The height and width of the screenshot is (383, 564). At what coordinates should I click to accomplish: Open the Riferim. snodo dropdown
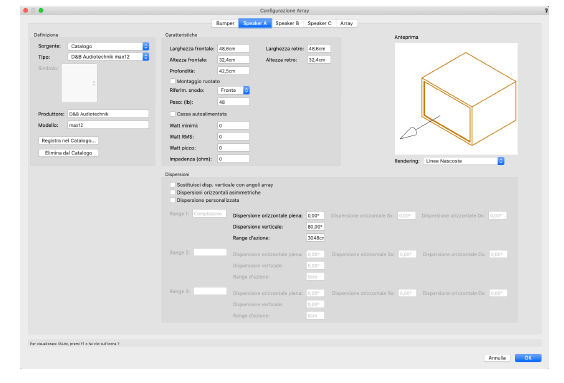coord(233,90)
